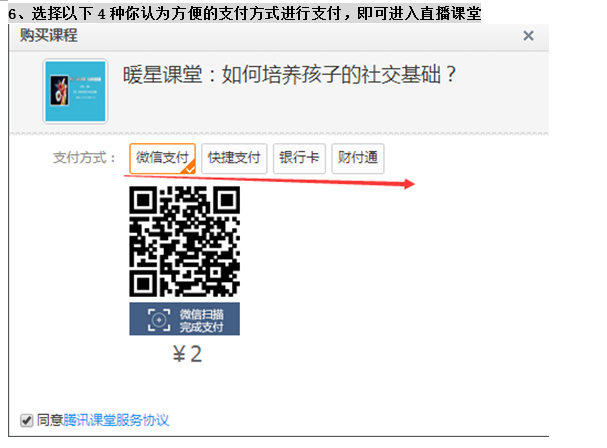Click the ¥2 price text
Viewport: 607px width, 448px height.
[x=187, y=354]
